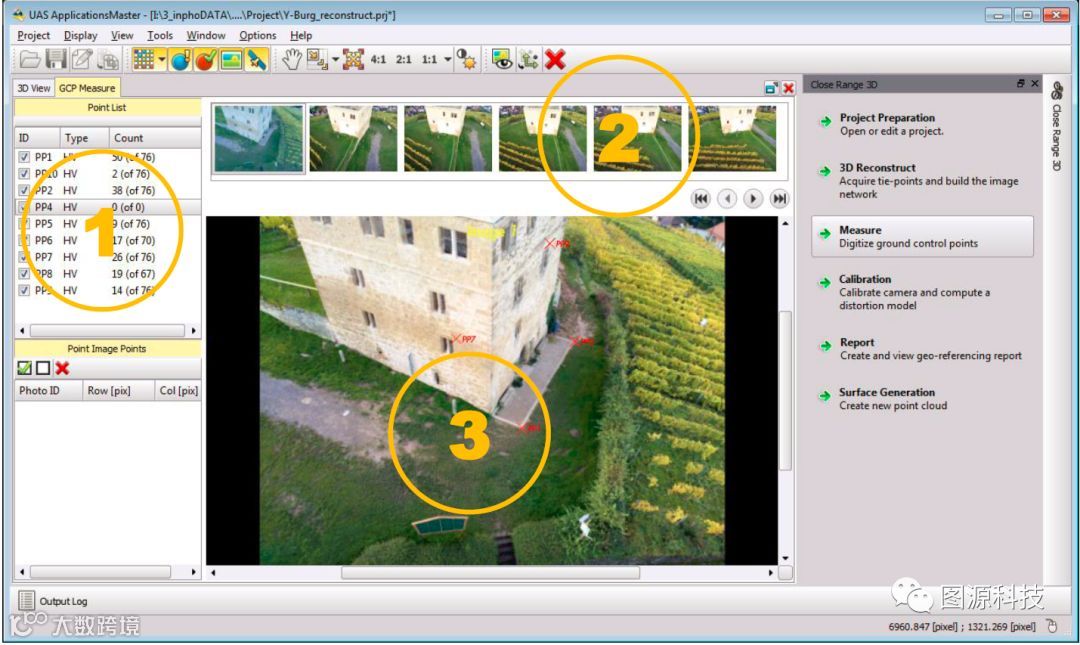The image size is (1080, 645).
Task: Select the blue ball with exclamation mark tool
Action: [180, 60]
